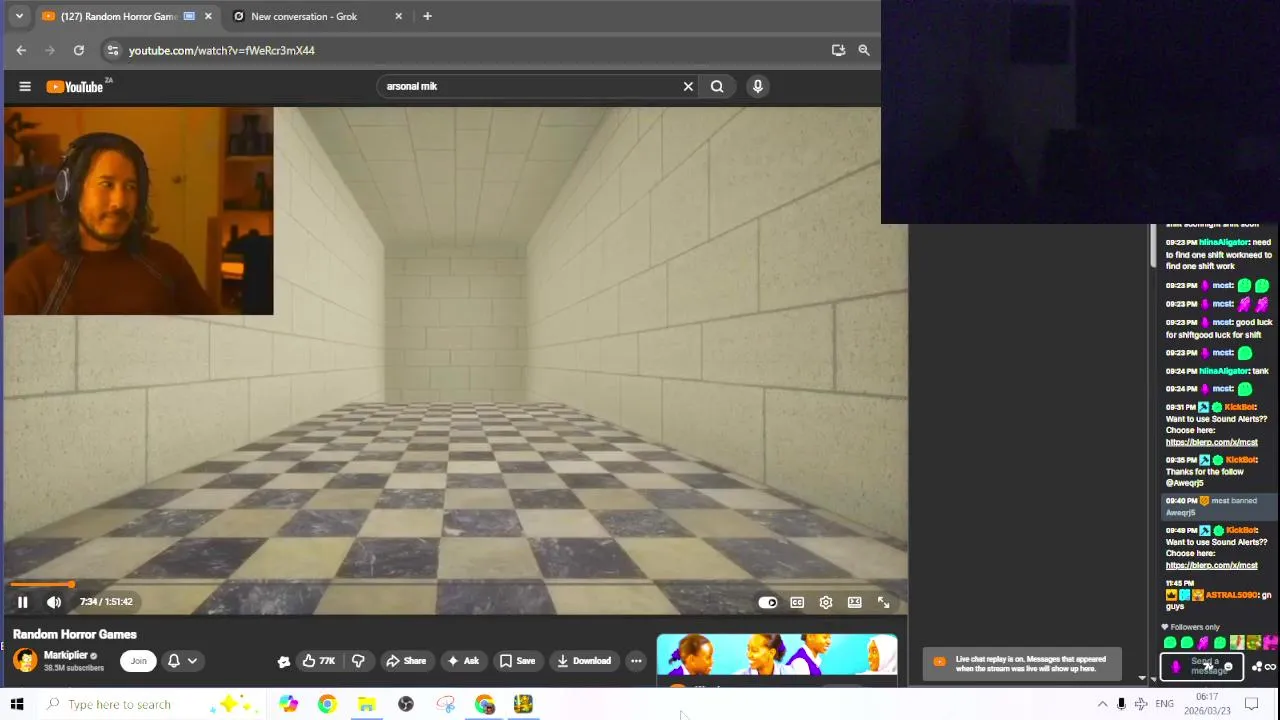Switch player to theater mode
This screenshot has width=1280, height=720.
(855, 602)
